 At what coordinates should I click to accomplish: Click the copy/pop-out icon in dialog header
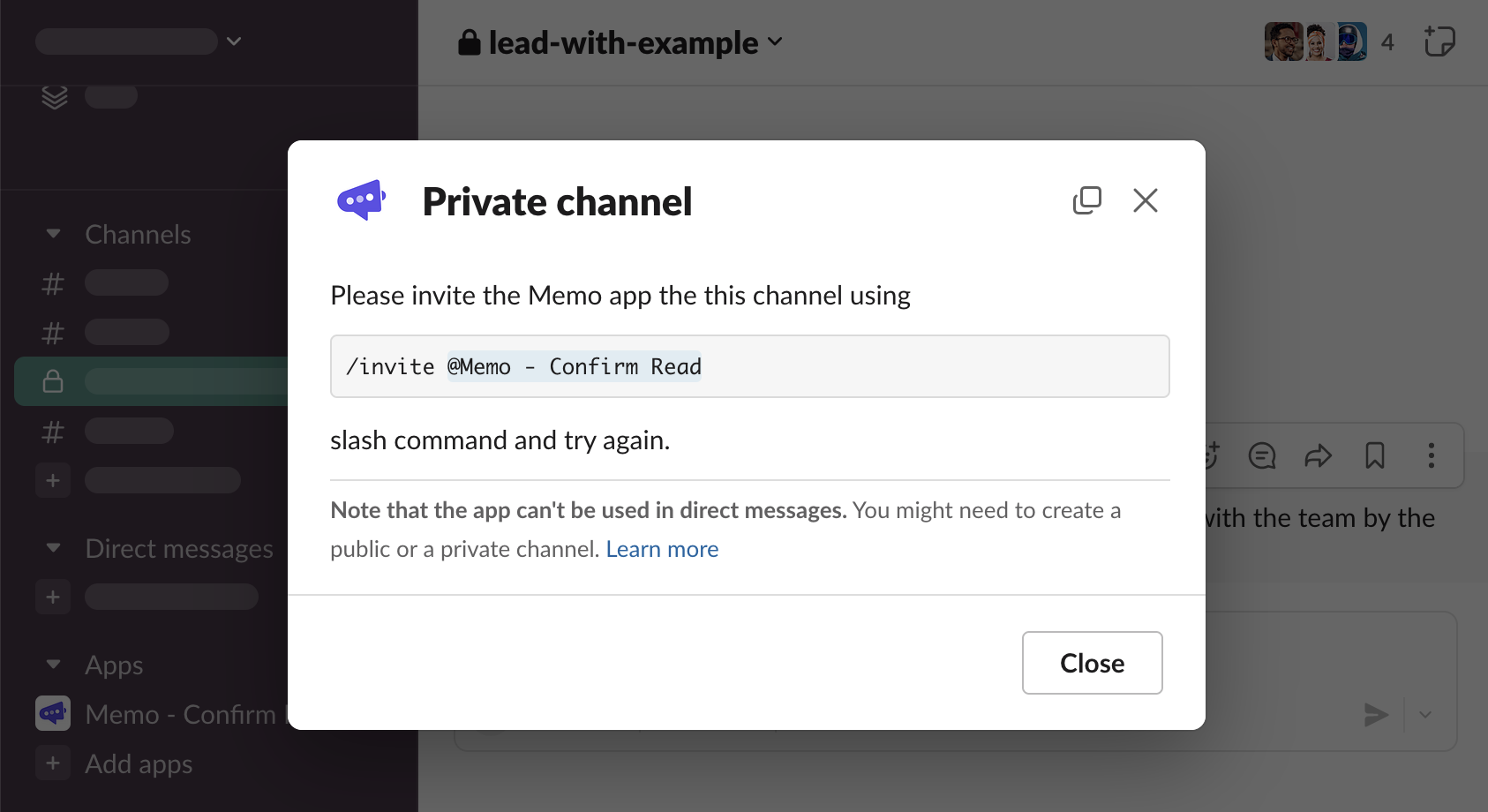click(1086, 200)
